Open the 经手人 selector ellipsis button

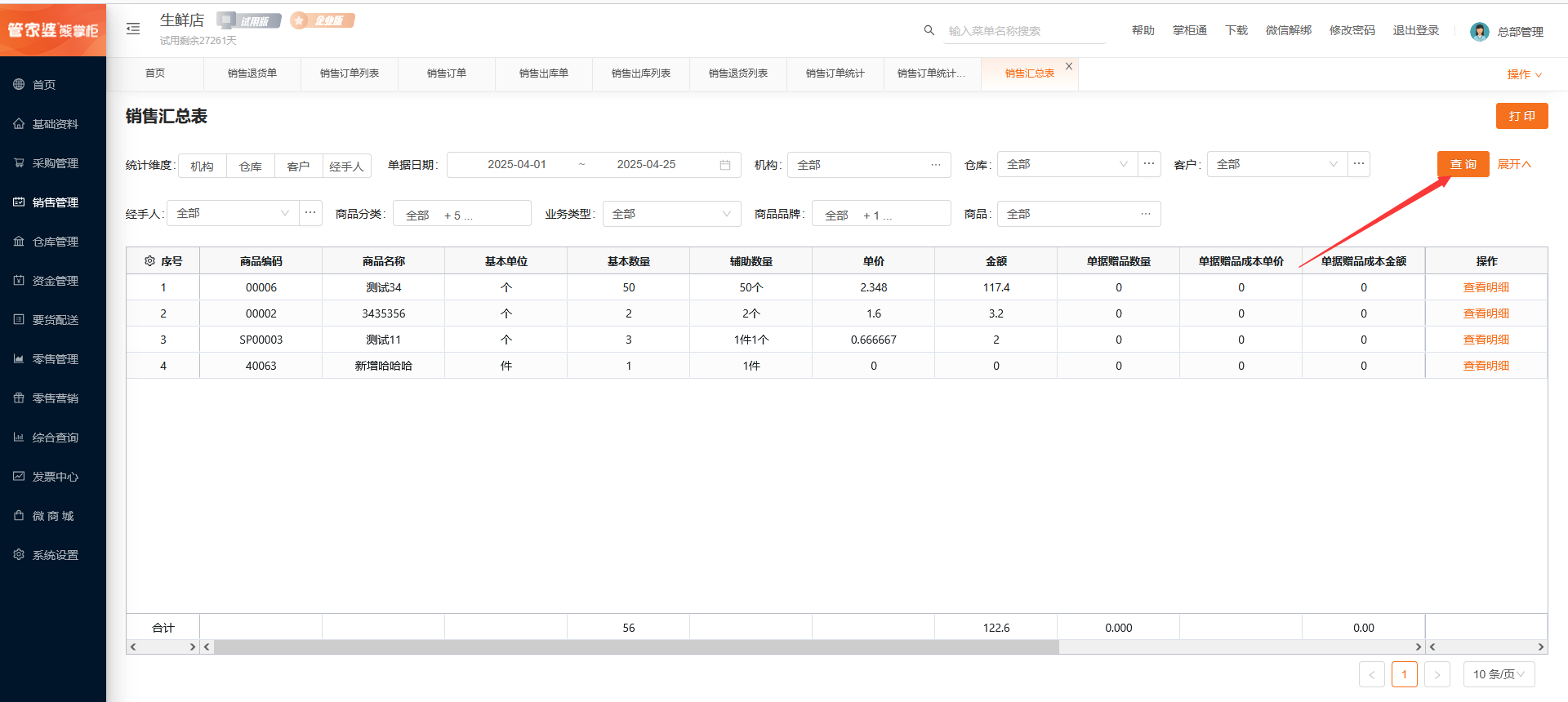[x=310, y=213]
